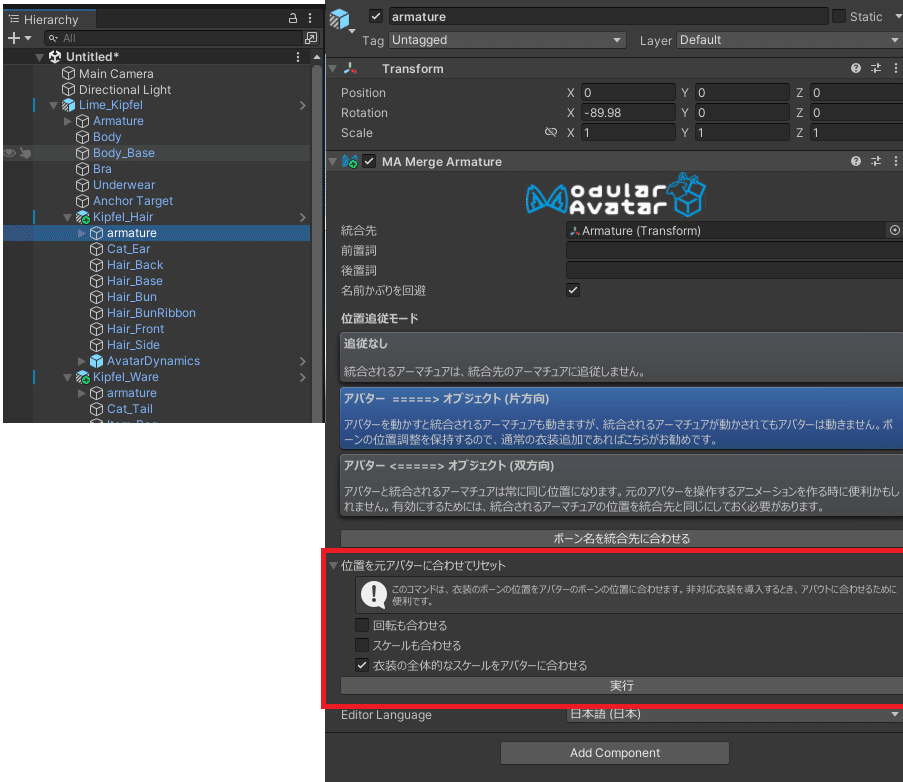
Task: Open the Transform component help icon
Action: coord(855,68)
